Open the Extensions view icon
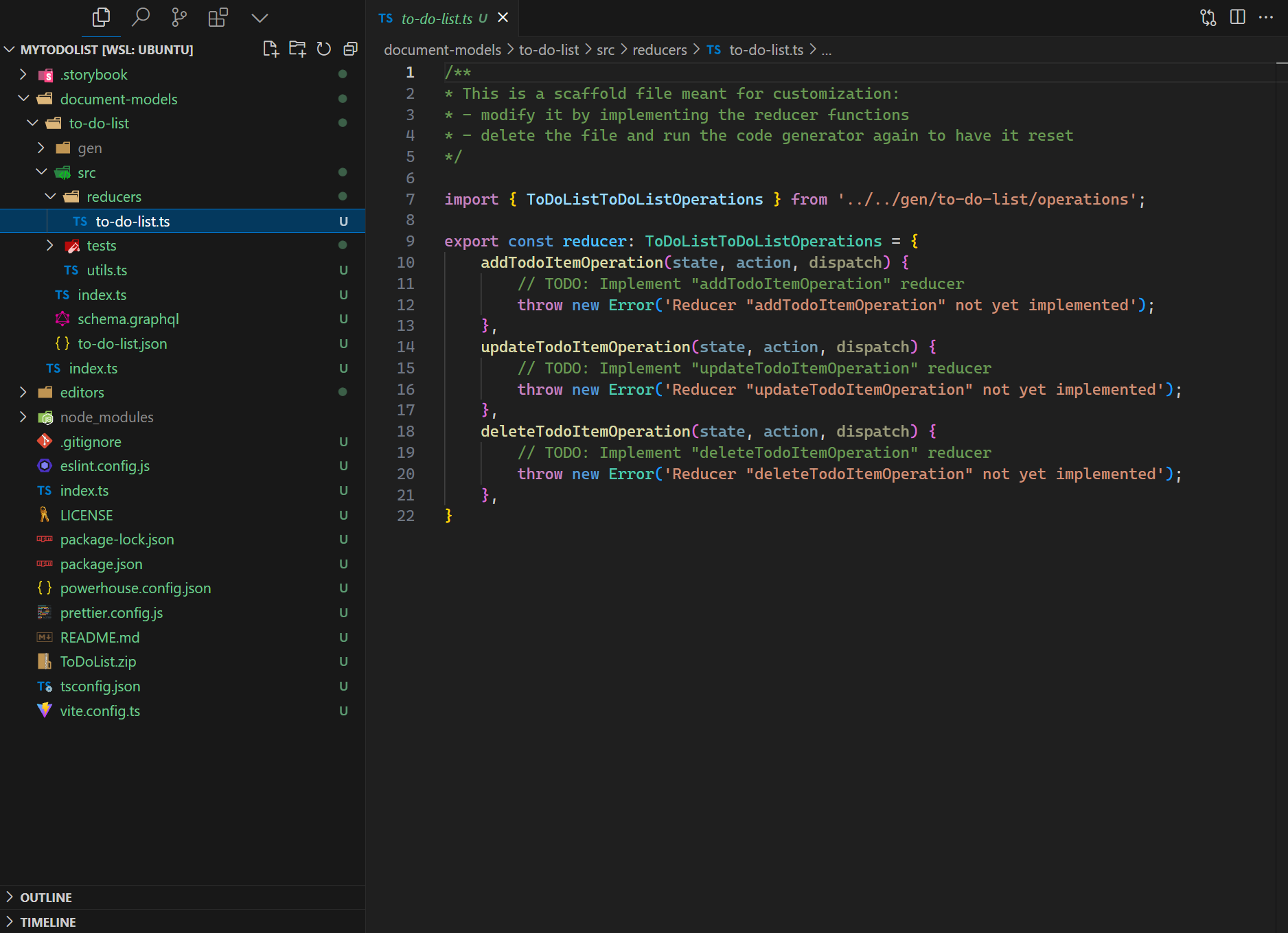 click(218, 17)
